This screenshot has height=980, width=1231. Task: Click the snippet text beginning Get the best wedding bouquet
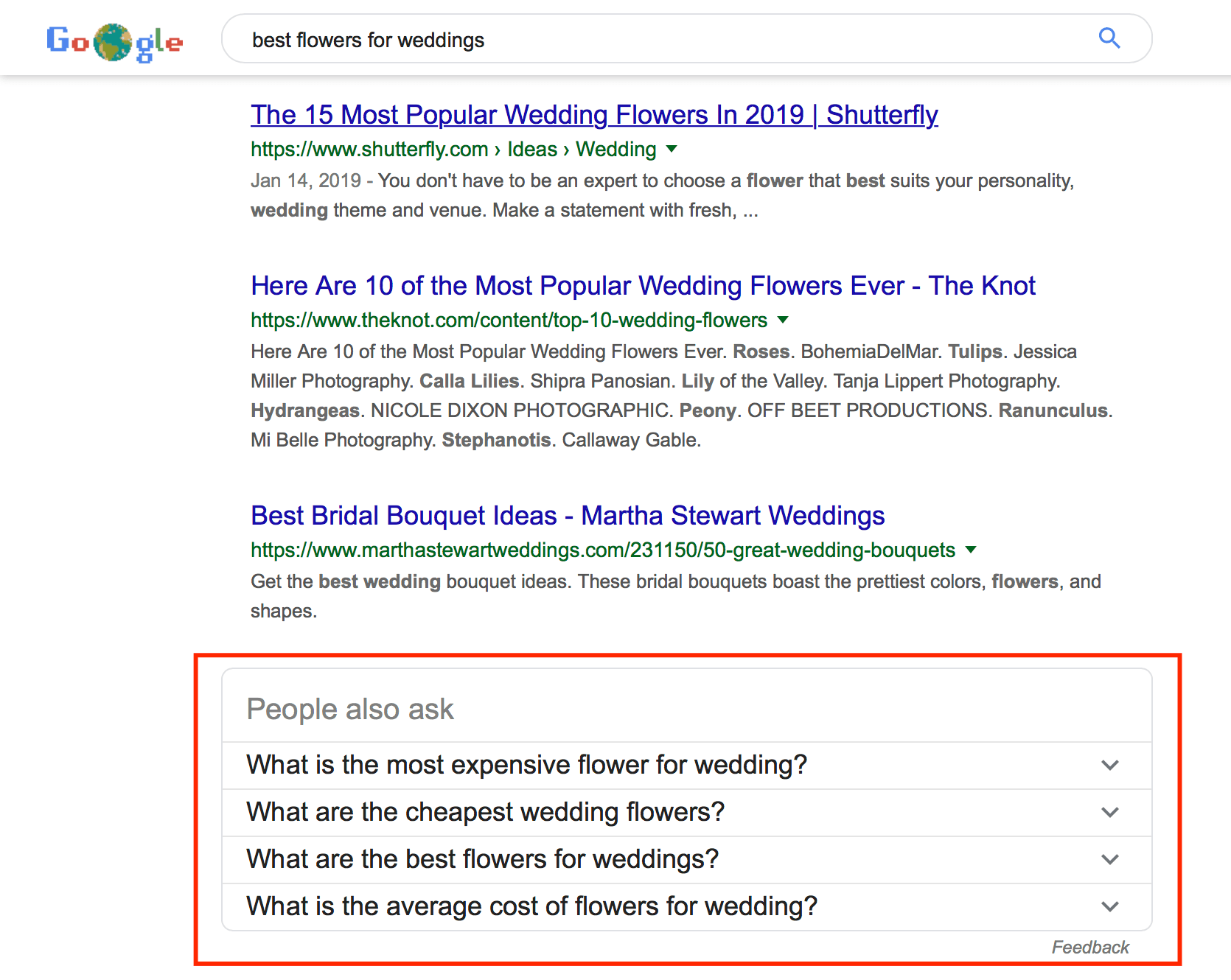(x=676, y=597)
